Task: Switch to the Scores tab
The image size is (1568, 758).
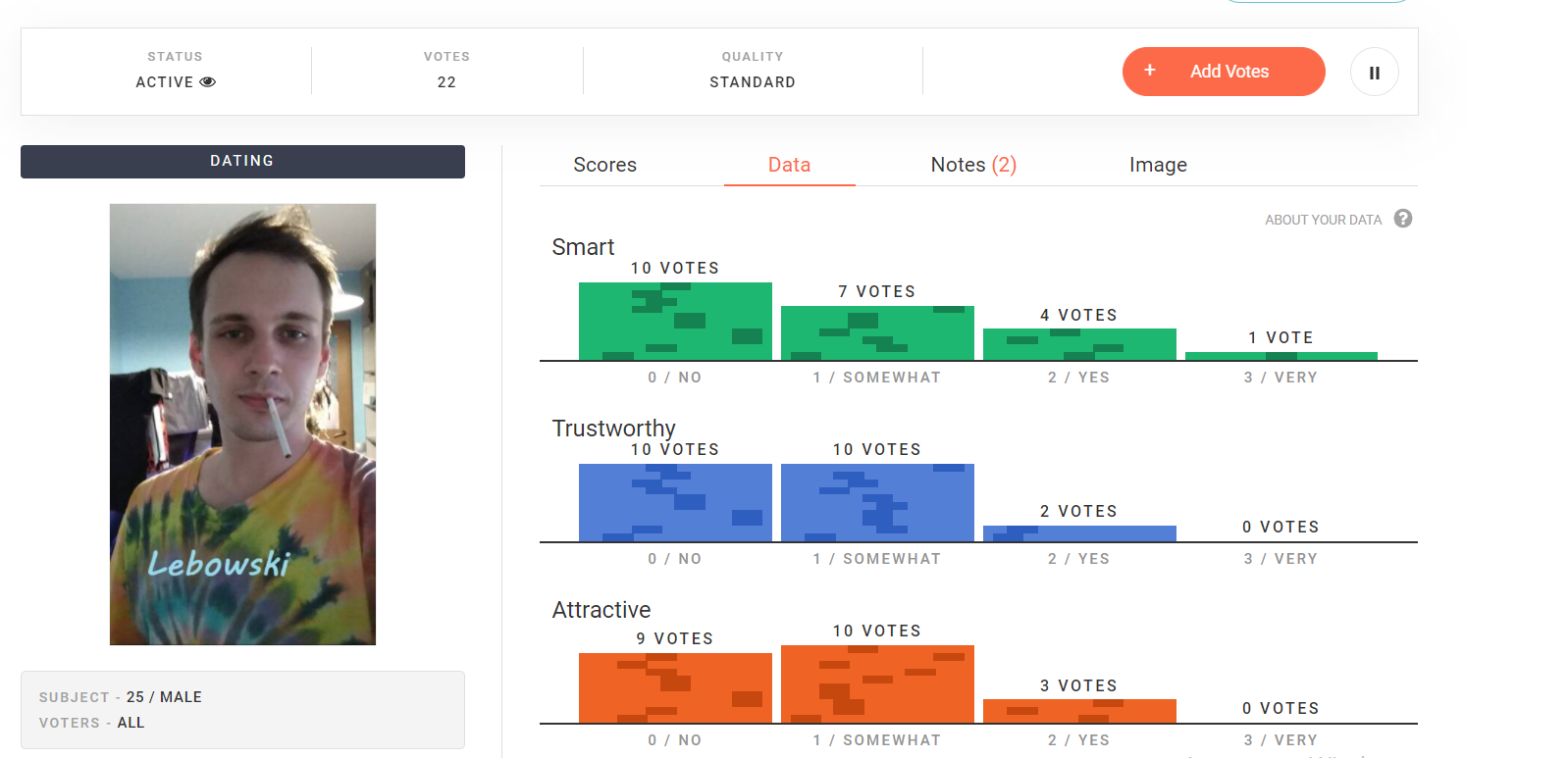Action: [604, 165]
